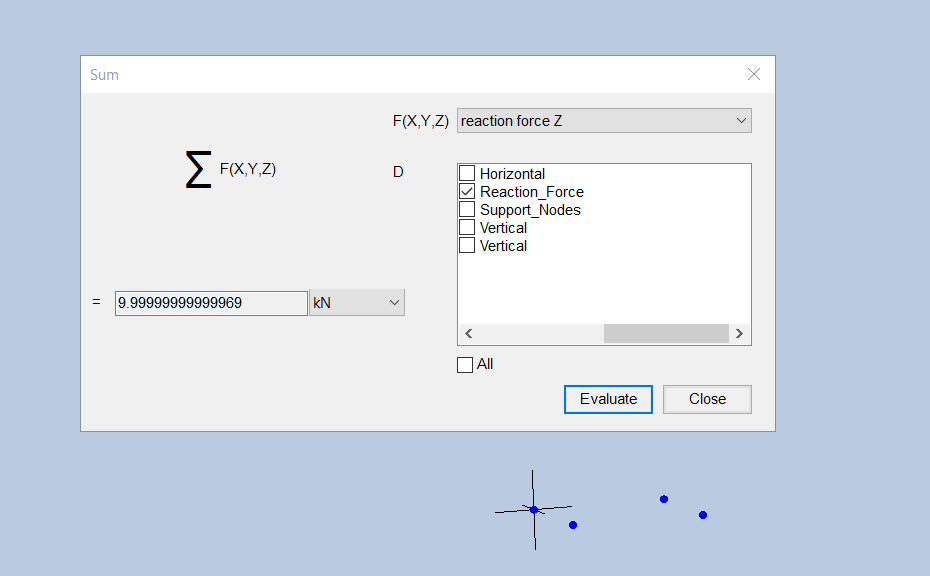Check the Horizontal checkbox

click(467, 173)
